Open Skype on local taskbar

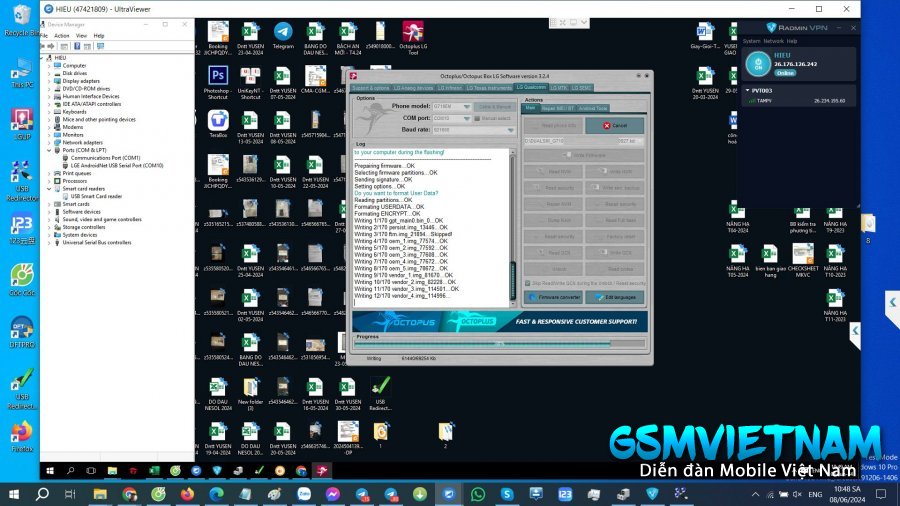coord(507,494)
